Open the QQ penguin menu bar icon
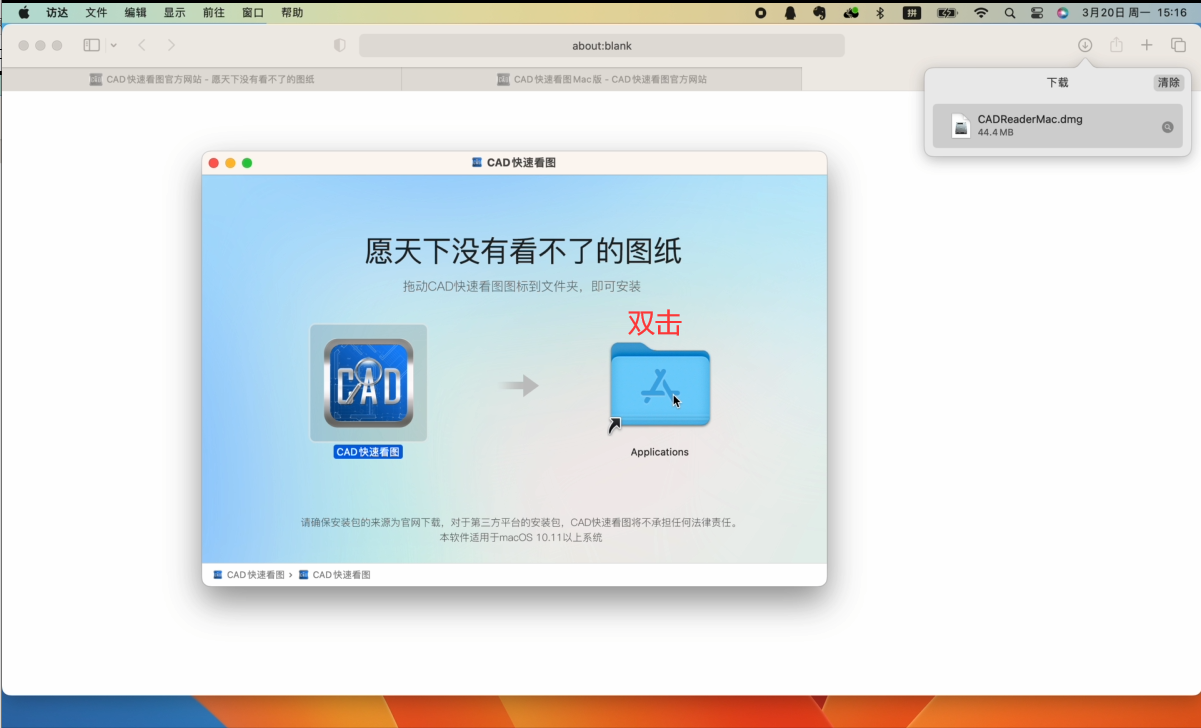This screenshot has height=728, width=1201. point(790,13)
